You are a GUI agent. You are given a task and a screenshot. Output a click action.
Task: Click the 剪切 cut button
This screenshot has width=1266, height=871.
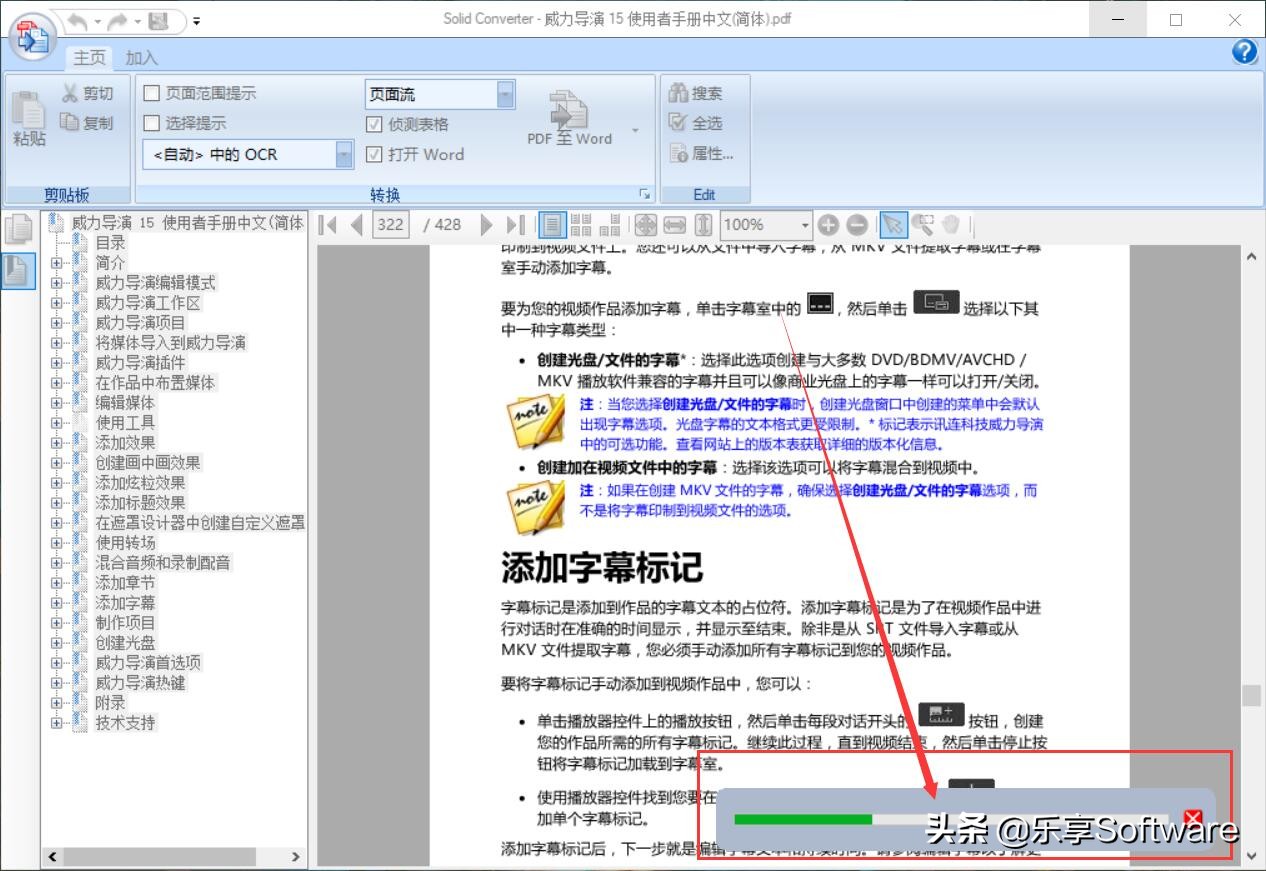tap(87, 93)
